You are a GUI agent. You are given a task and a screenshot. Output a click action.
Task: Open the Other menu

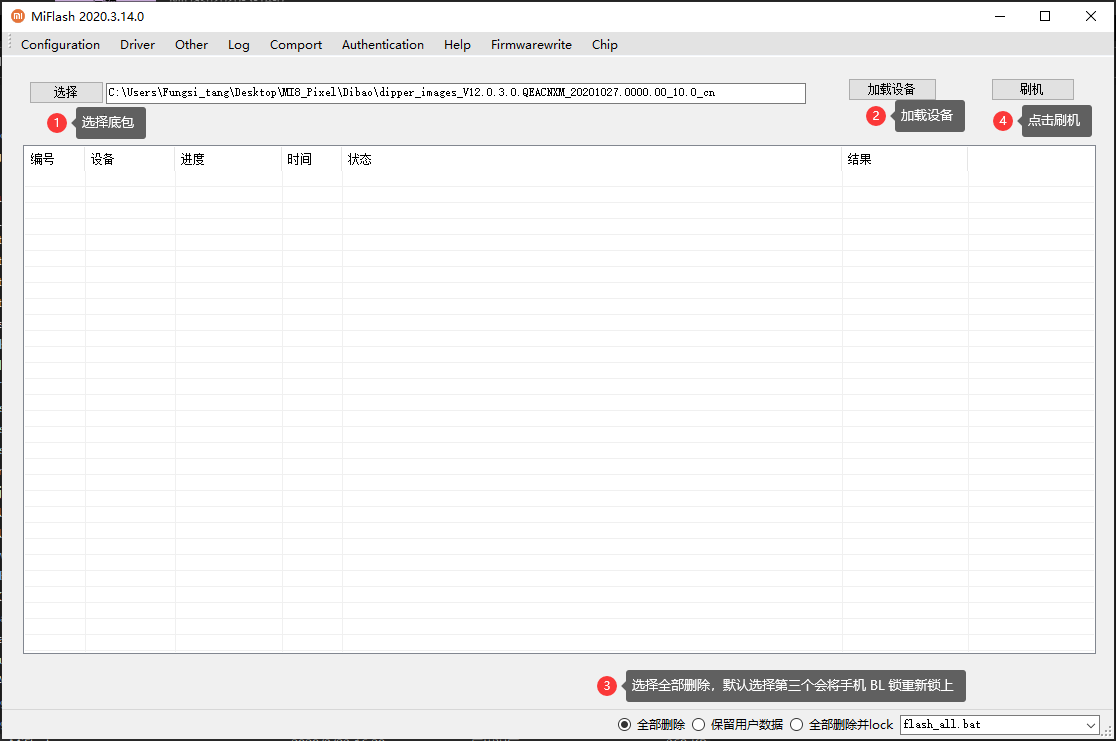coord(191,45)
